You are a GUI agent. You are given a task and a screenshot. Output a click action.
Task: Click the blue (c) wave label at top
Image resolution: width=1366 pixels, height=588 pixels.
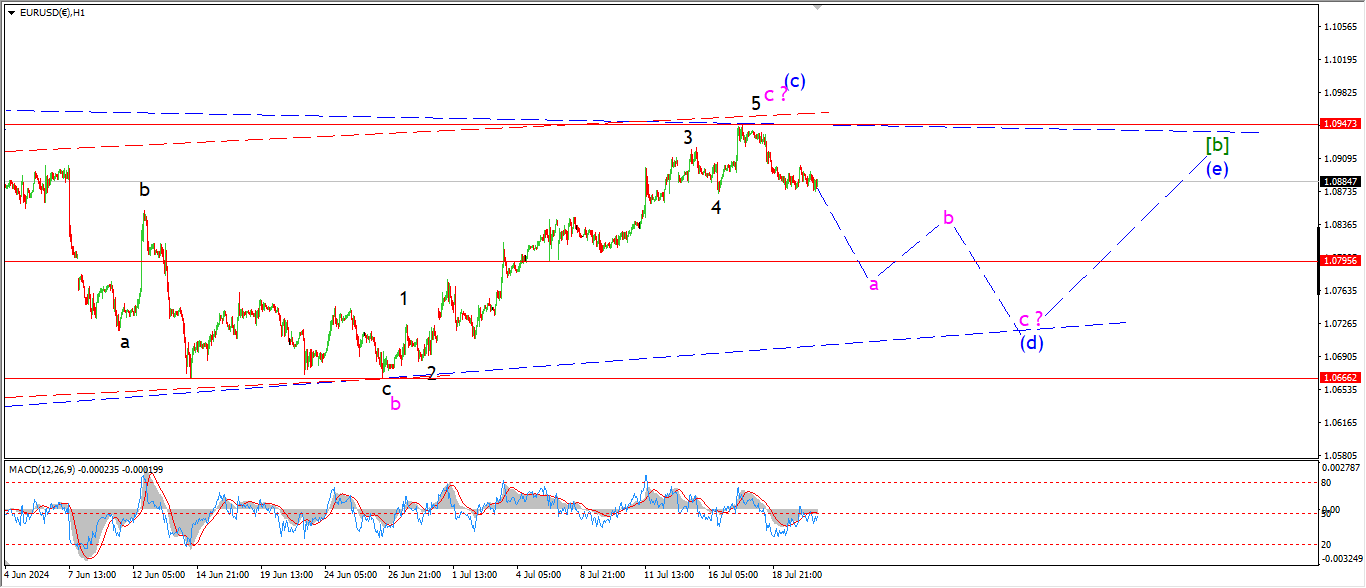pyautogui.click(x=794, y=81)
